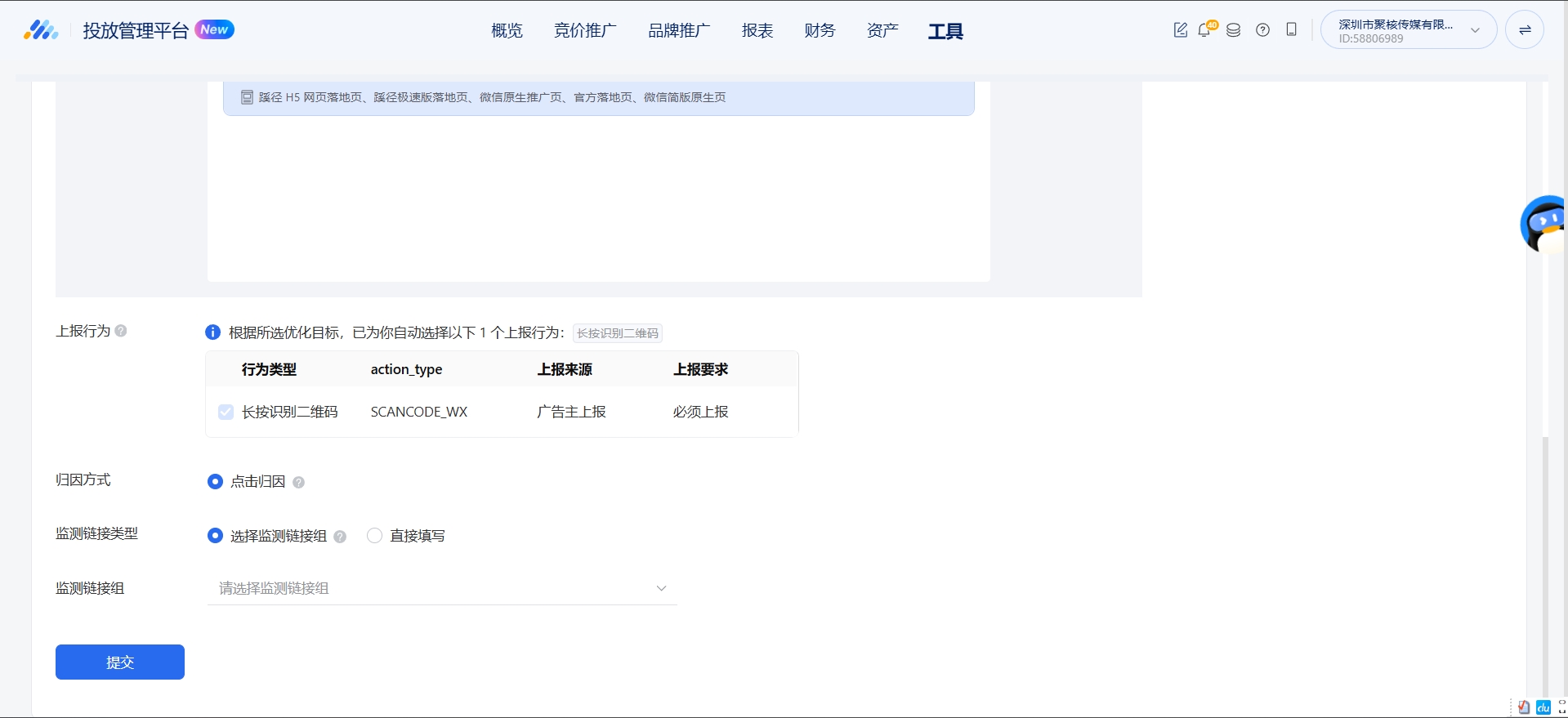Click the platform logo icon
The image size is (1568, 718).
coord(41,31)
